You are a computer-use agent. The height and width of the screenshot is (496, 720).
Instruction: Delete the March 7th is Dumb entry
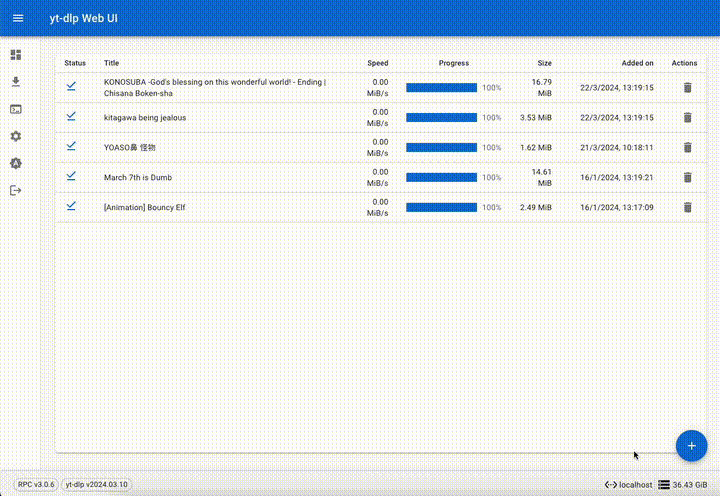686,178
